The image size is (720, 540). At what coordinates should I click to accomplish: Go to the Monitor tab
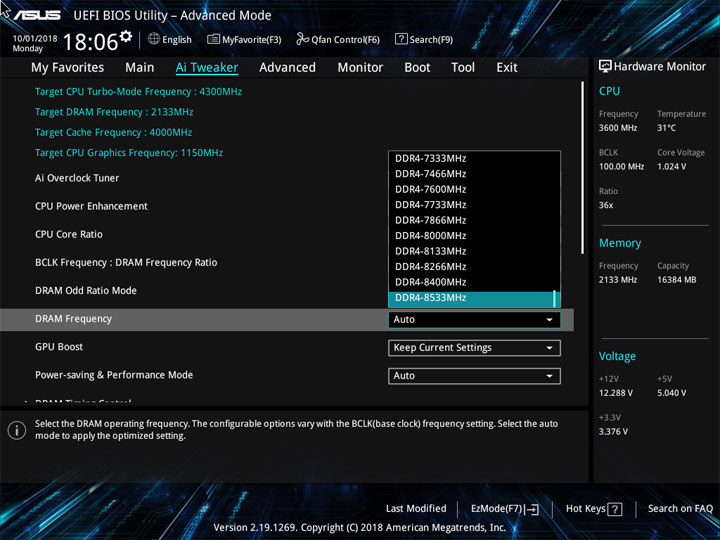point(360,68)
